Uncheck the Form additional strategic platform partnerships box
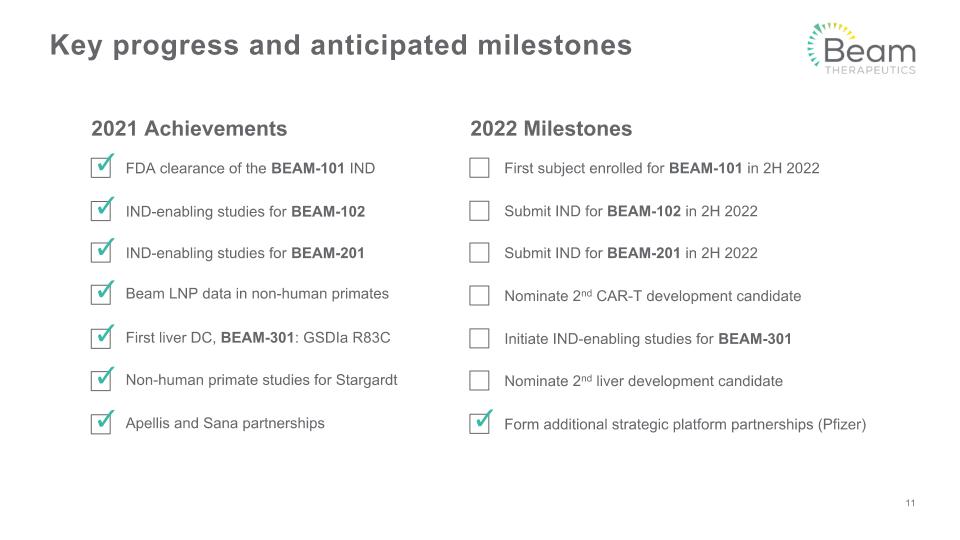Screen dimensions: 960x540 (x=480, y=423)
